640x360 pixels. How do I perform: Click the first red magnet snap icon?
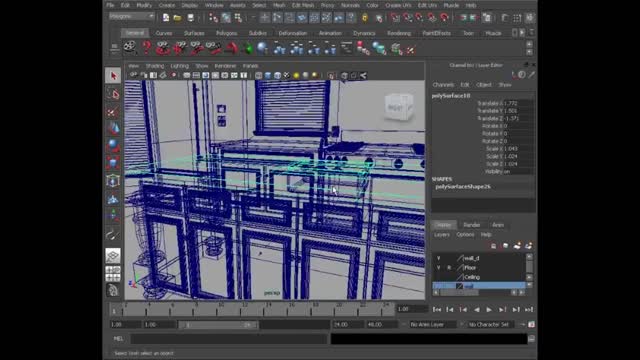click(395, 18)
